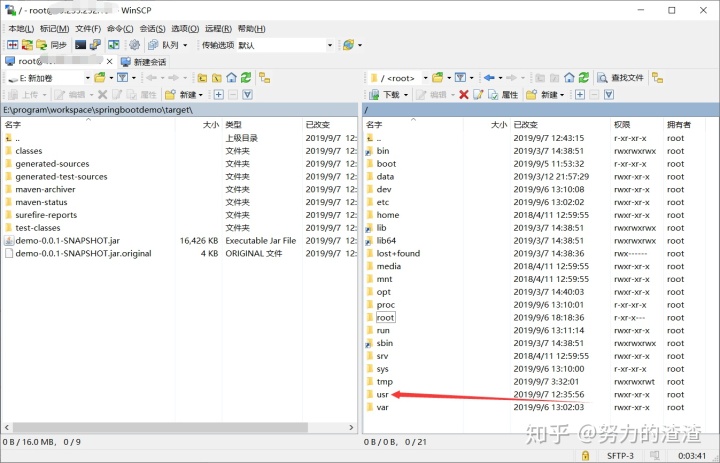Expand remote back history dropdown arrow
Viewport: 720px width, 463px height.
click(500, 78)
